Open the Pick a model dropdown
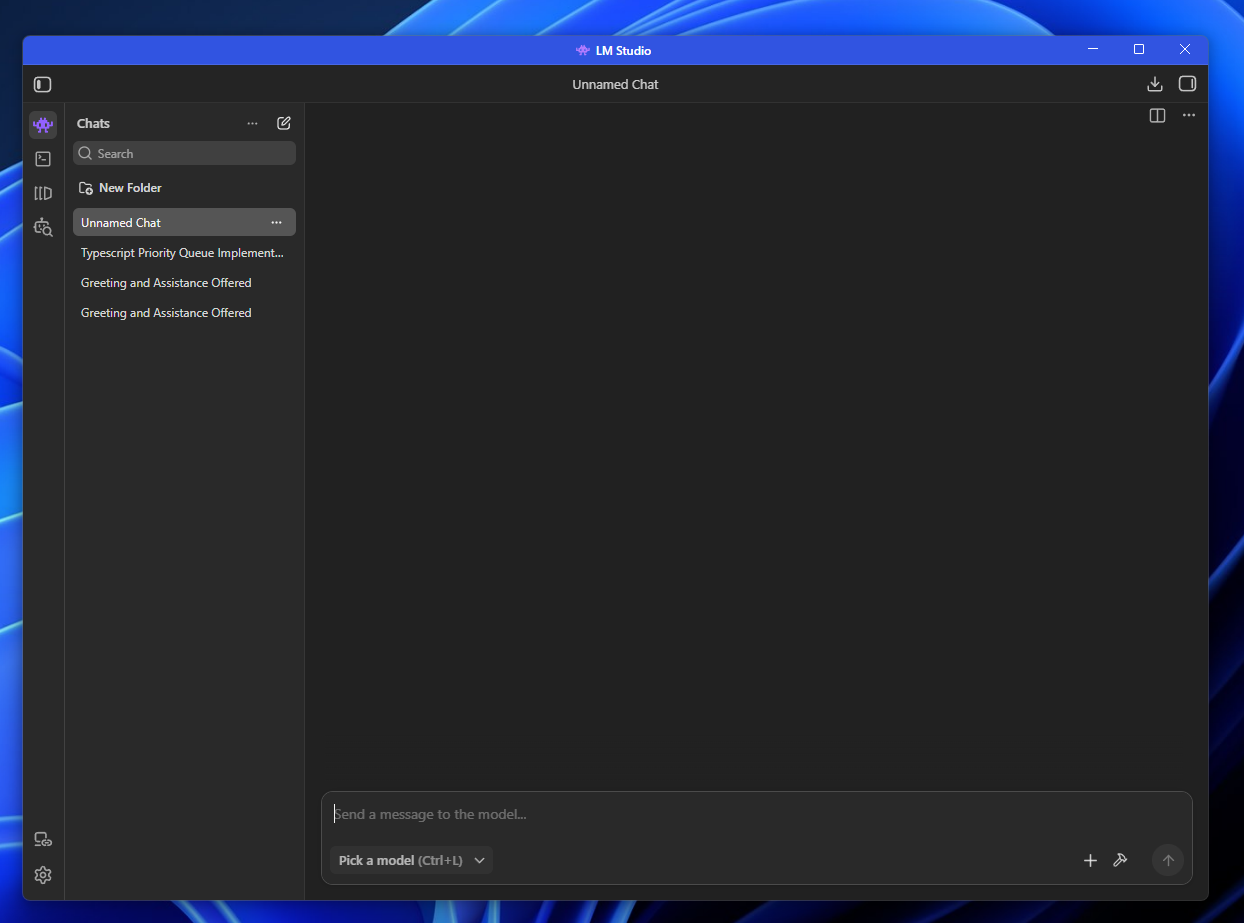Screen dimensions: 1244x923 (411, 861)
